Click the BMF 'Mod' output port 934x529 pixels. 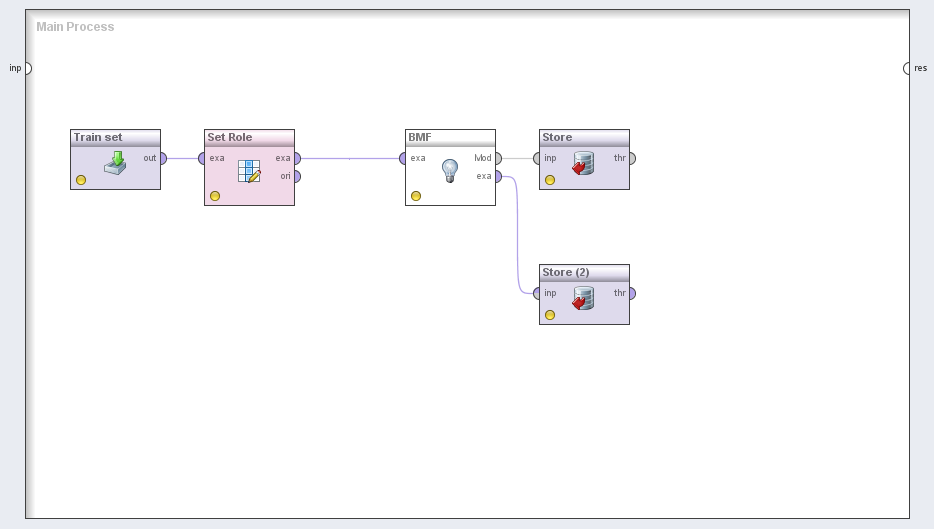tap(498, 158)
